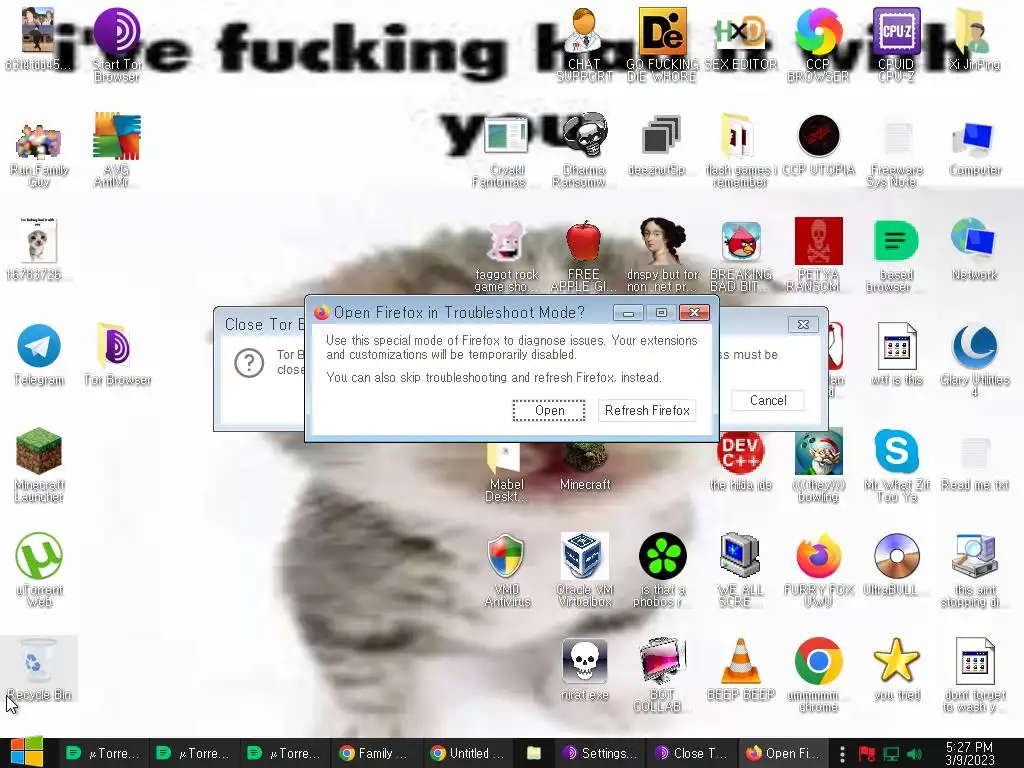1024x768 pixels.
Task: Select the dont forget to wash file
Action: click(x=974, y=674)
